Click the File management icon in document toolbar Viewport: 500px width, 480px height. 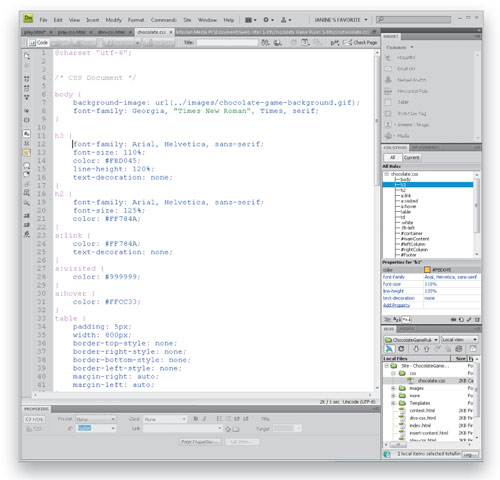tap(265, 43)
